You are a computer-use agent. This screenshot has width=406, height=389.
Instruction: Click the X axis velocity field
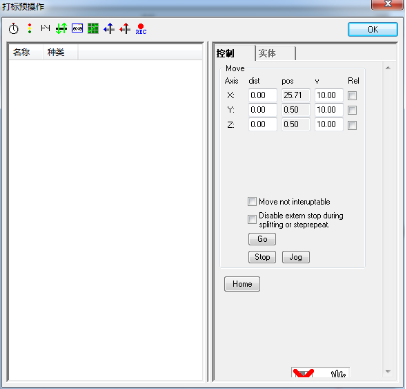(329, 95)
